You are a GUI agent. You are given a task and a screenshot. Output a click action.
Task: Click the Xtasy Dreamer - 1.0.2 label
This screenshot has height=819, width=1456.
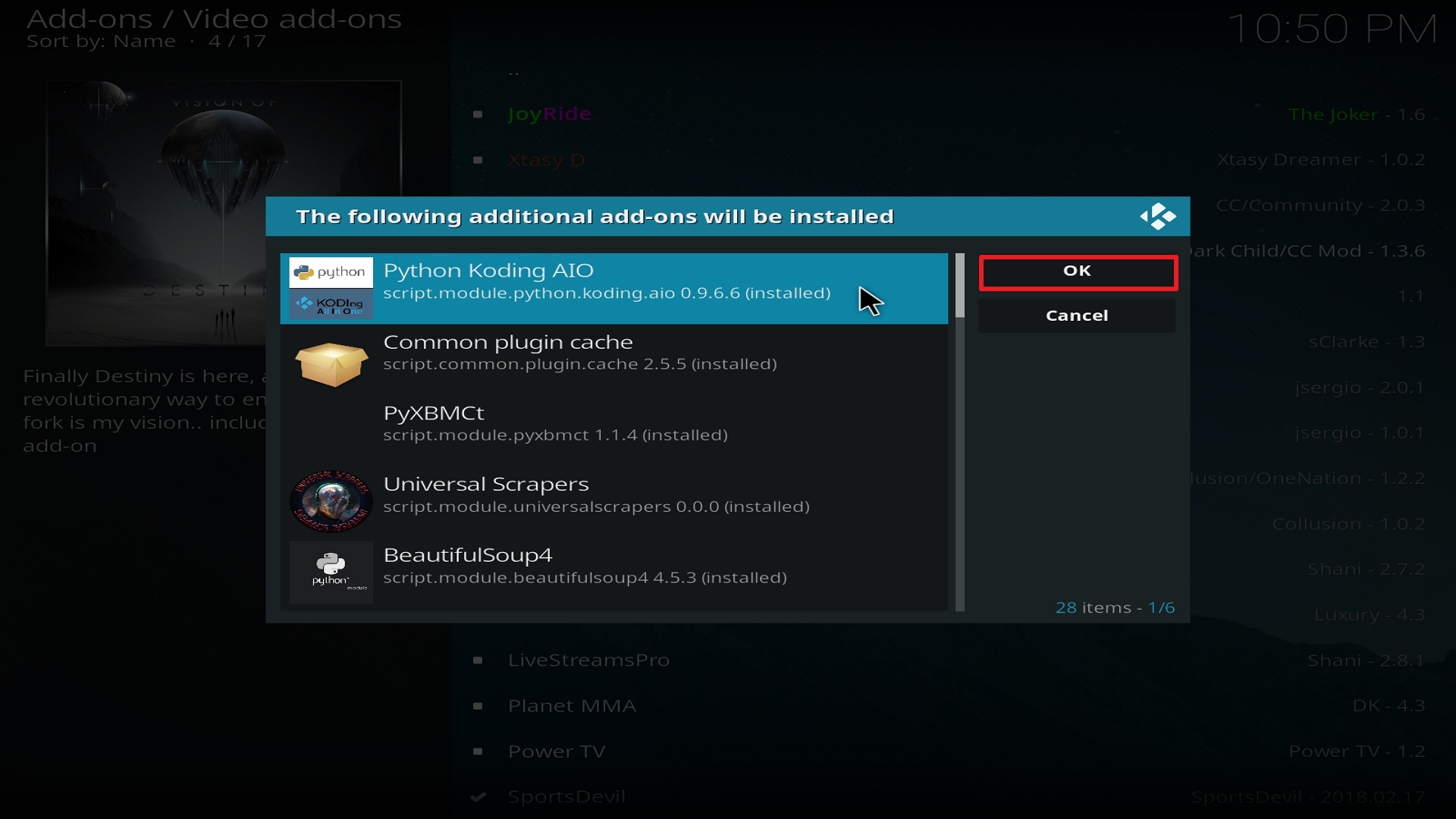tap(1321, 160)
